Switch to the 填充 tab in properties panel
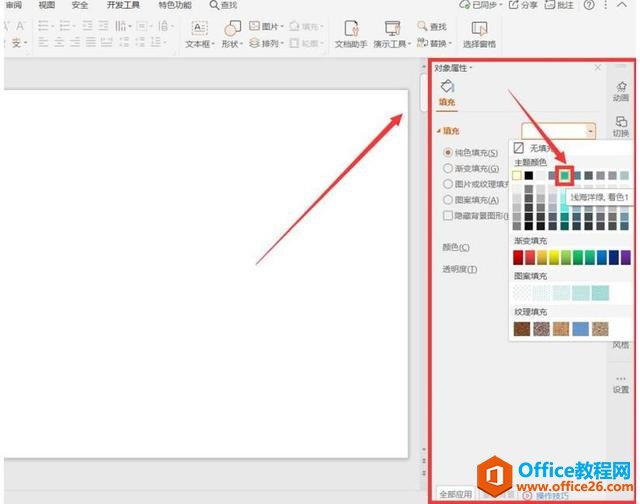Screen dimensions: 640x504 point(447,102)
